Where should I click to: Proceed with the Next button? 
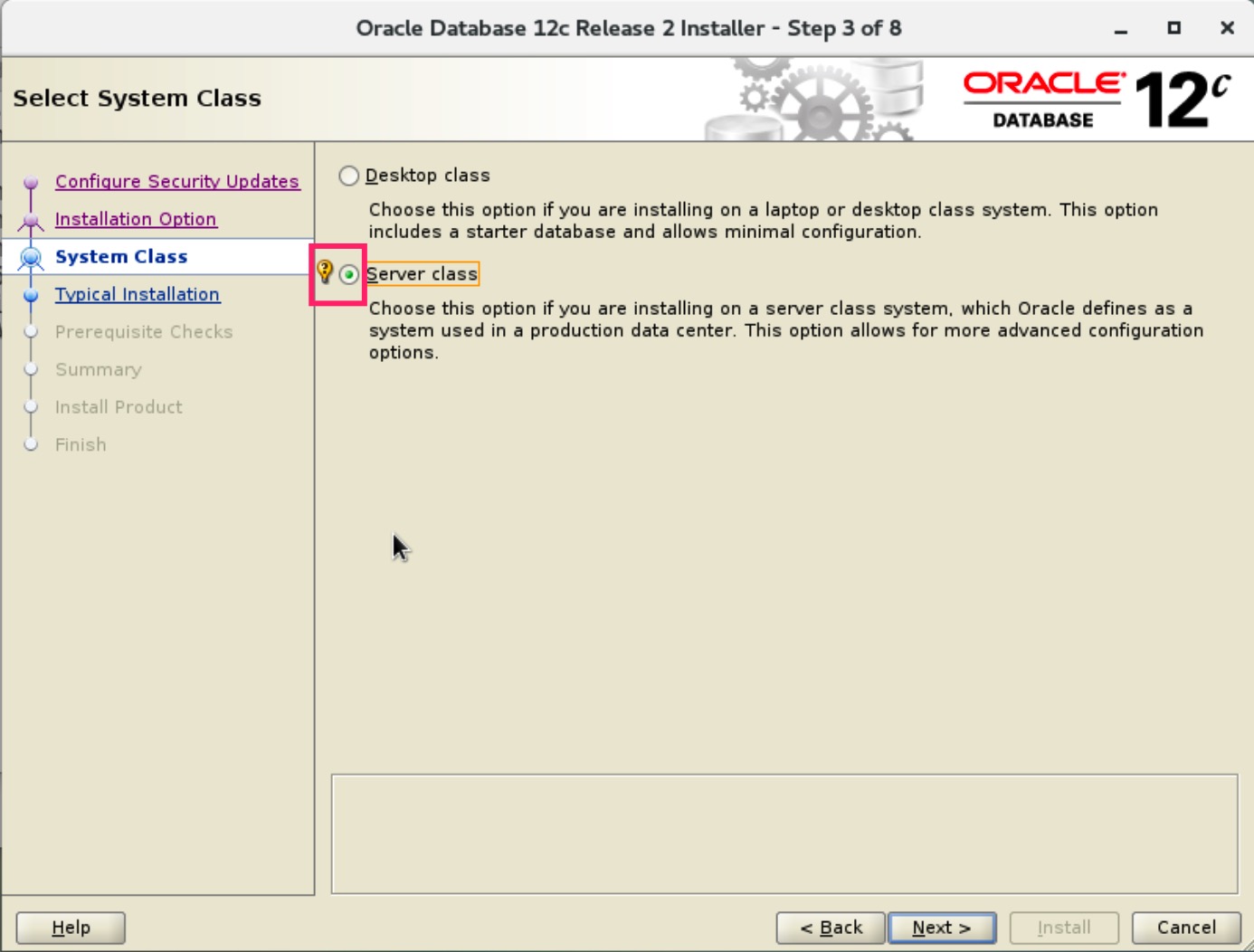tap(942, 928)
